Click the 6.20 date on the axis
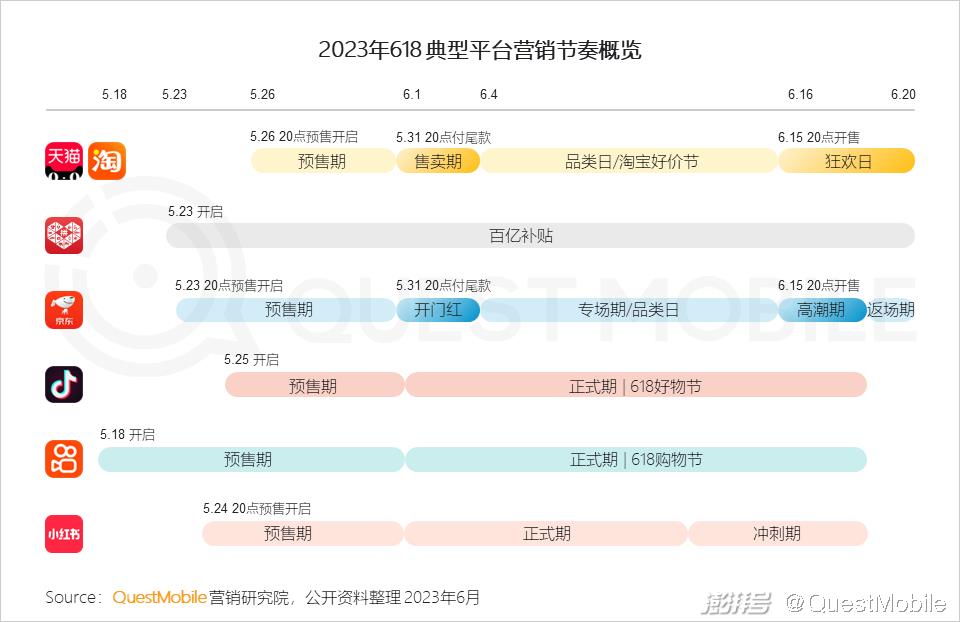The width and height of the screenshot is (960, 622). 903,94
